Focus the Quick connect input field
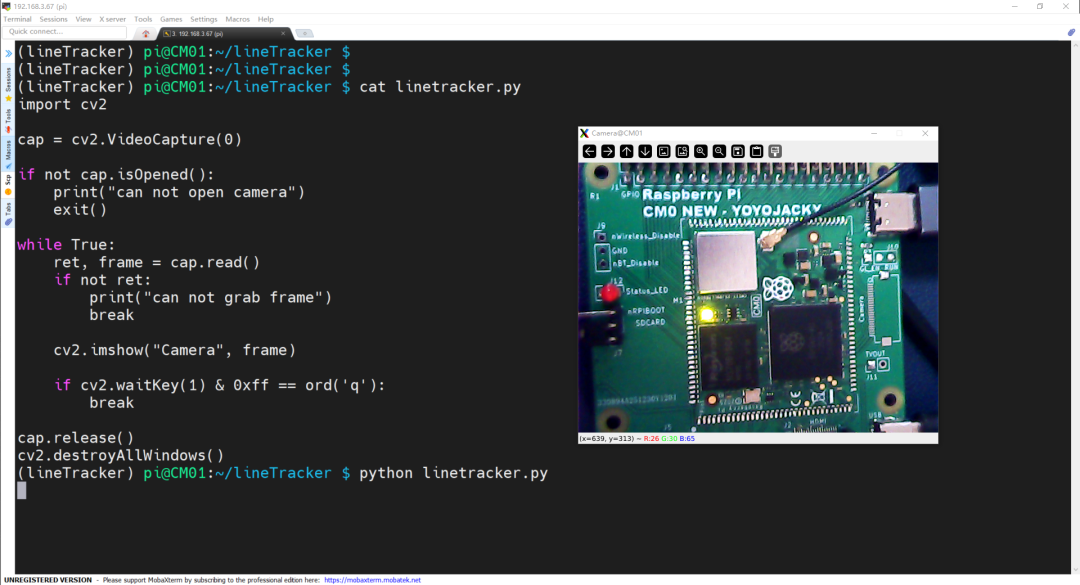 pyautogui.click(x=65, y=32)
